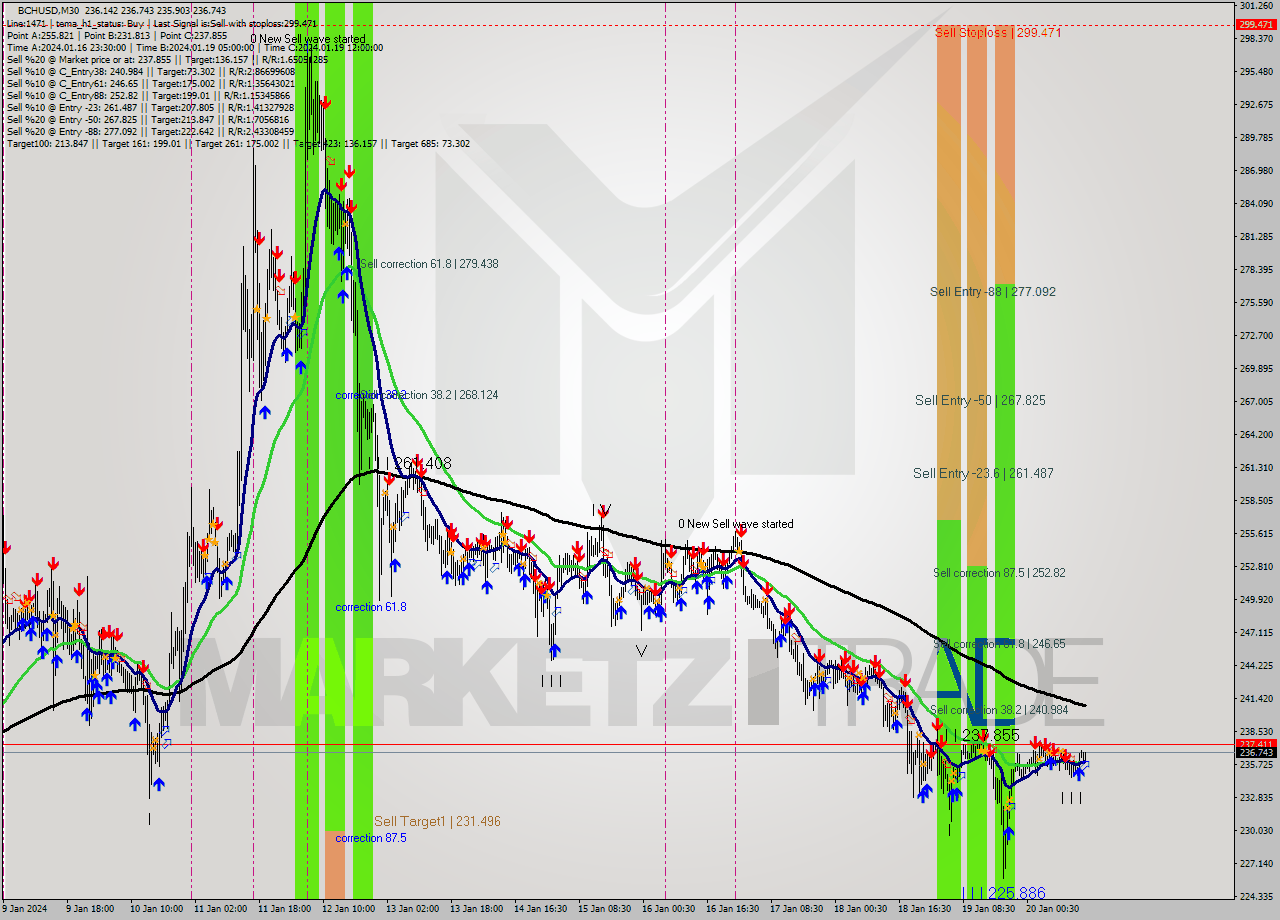The width and height of the screenshot is (1280, 920).
Task: Click the 284.090 price axis value
Action: point(1257,204)
